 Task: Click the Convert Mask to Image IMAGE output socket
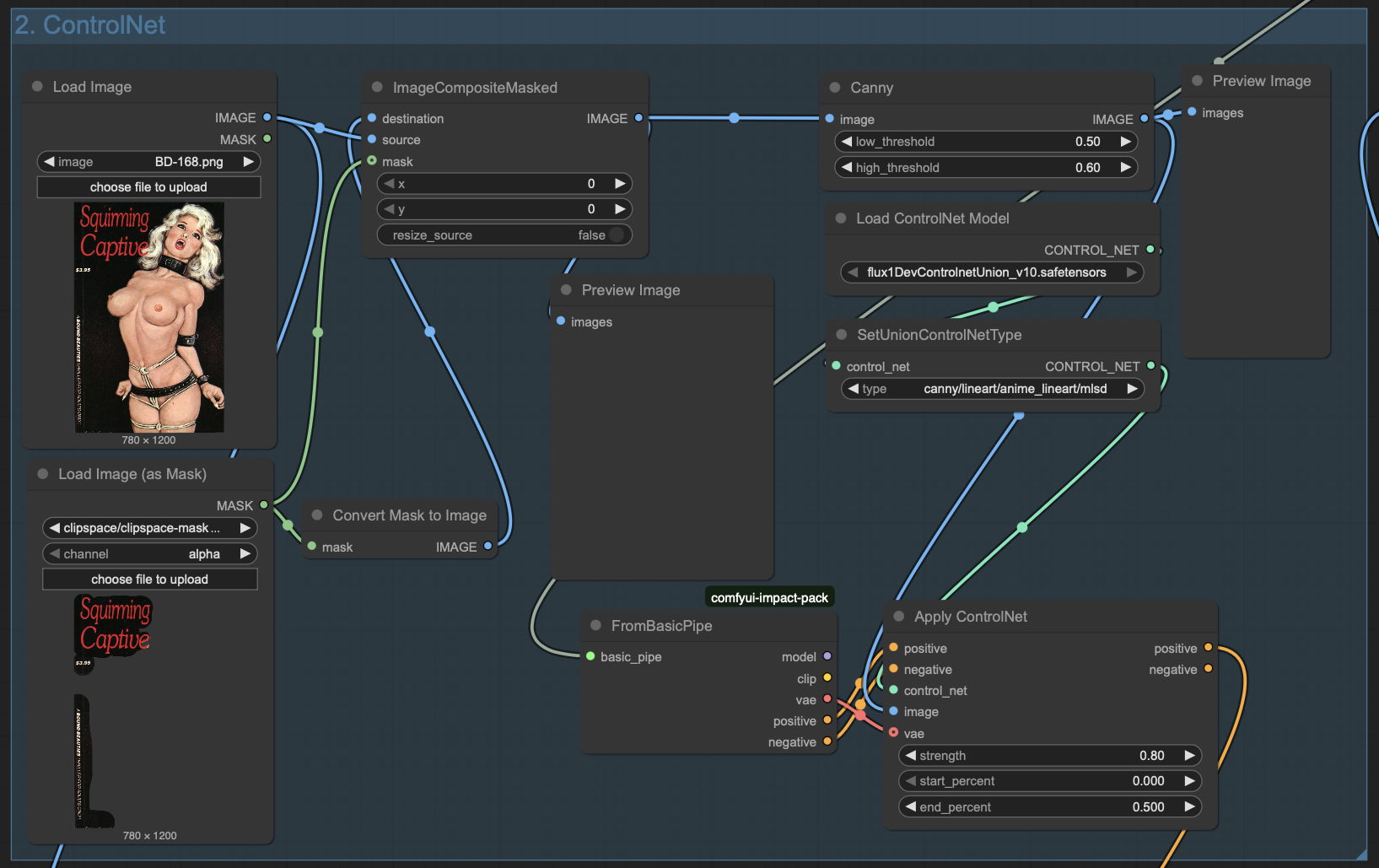tap(487, 546)
